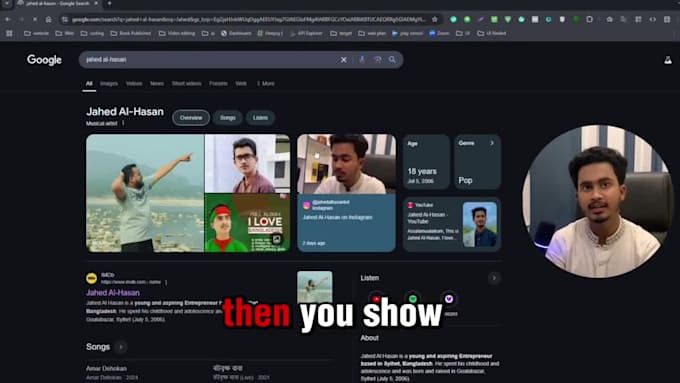Click the magnifier search submit icon
The height and width of the screenshot is (383, 680).
coord(392,60)
